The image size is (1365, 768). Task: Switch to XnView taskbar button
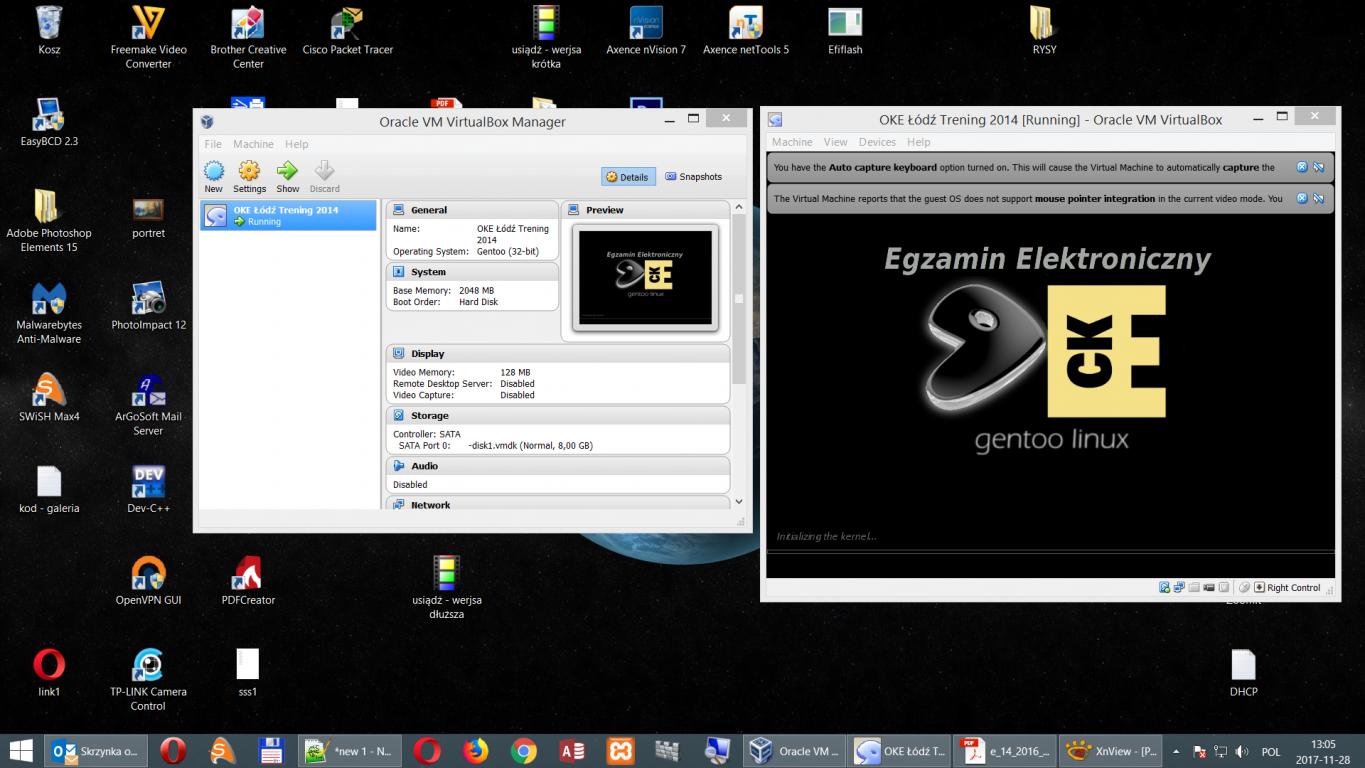[x=1111, y=751]
